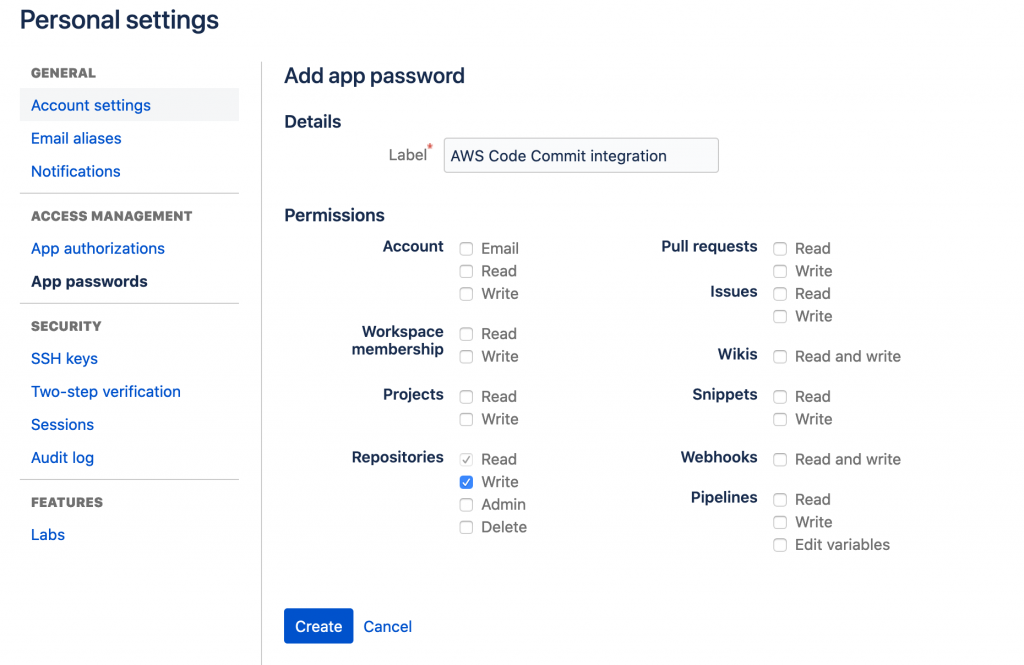Screen dimensions: 1024x665
Task: Cancel adding the app password
Action: (x=388, y=626)
